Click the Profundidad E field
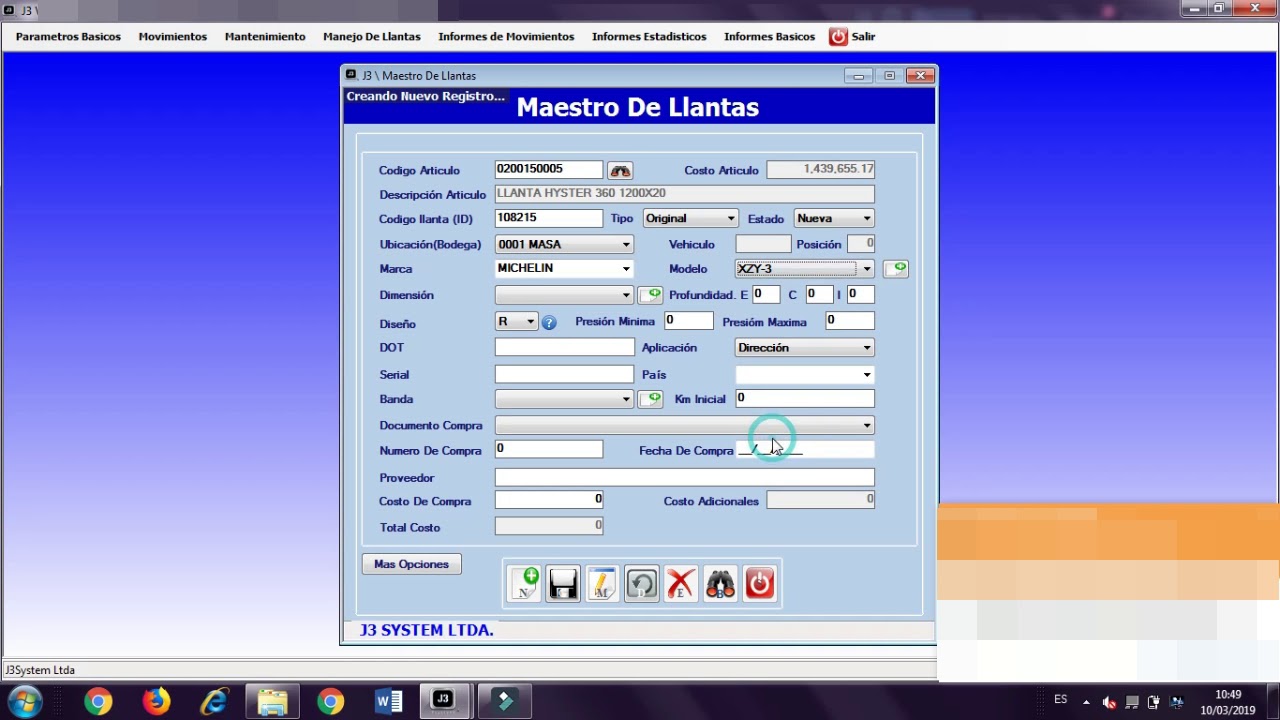This screenshot has height=720, width=1280. 766,294
